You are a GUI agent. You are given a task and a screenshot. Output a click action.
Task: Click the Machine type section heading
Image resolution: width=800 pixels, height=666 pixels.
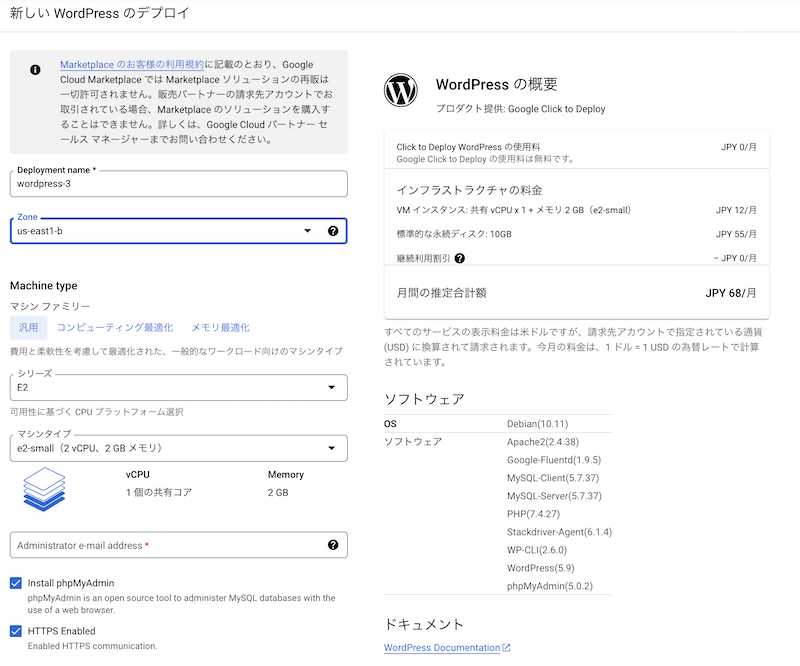pos(44,286)
